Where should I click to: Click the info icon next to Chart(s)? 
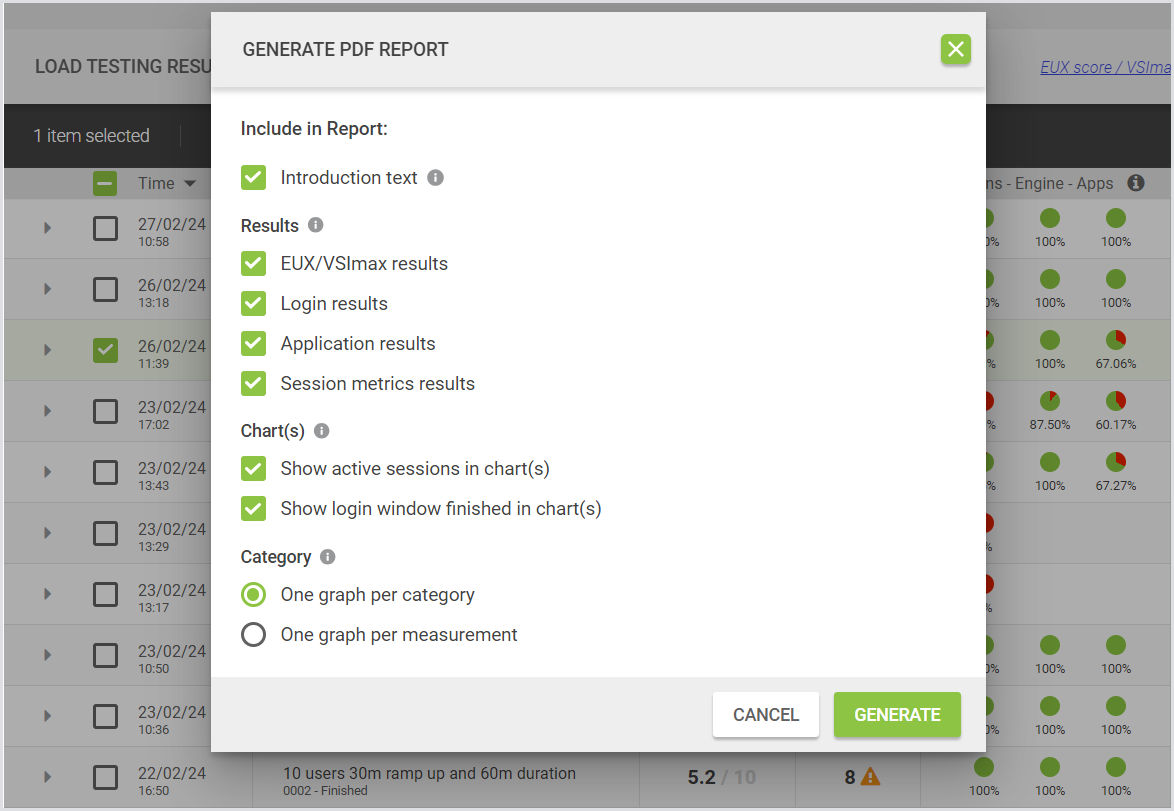pyautogui.click(x=321, y=431)
